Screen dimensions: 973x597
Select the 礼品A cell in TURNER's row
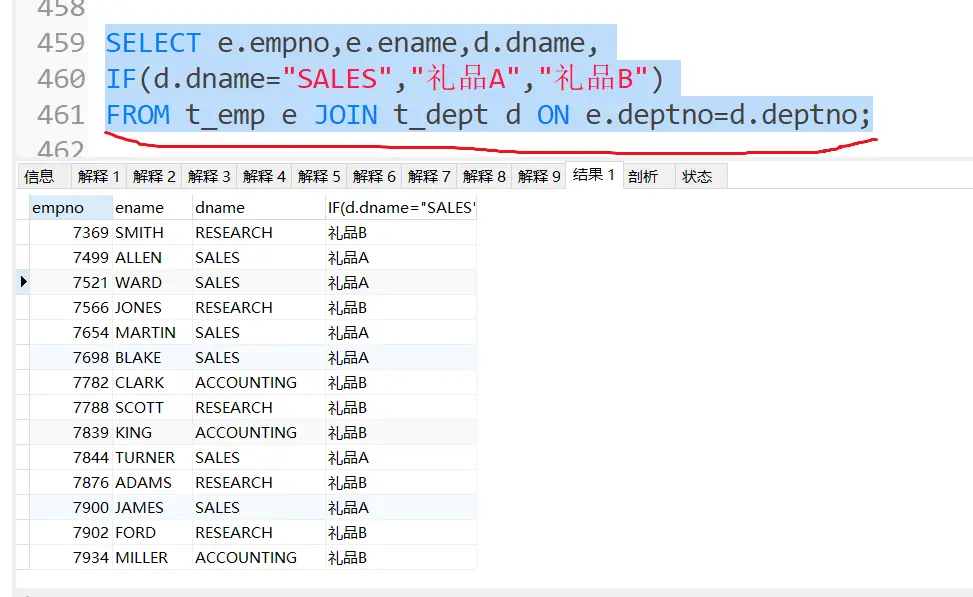349,458
